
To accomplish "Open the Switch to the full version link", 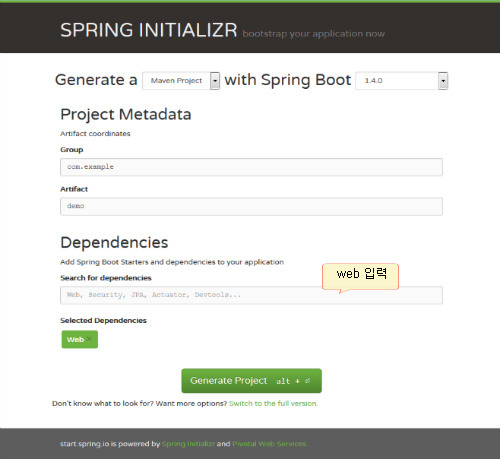I will [273, 403].
